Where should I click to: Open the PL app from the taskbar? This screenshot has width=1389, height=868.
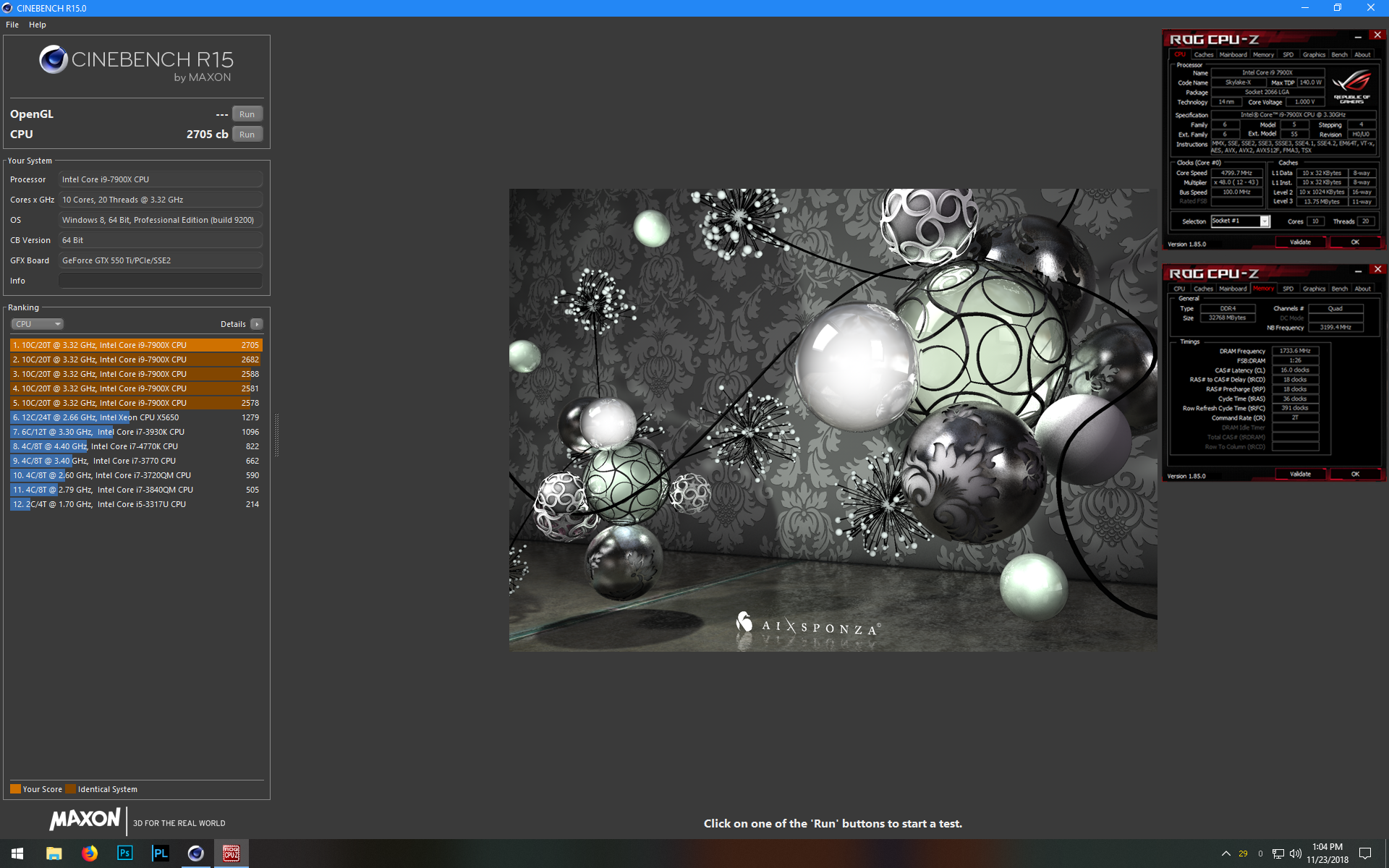point(160,854)
